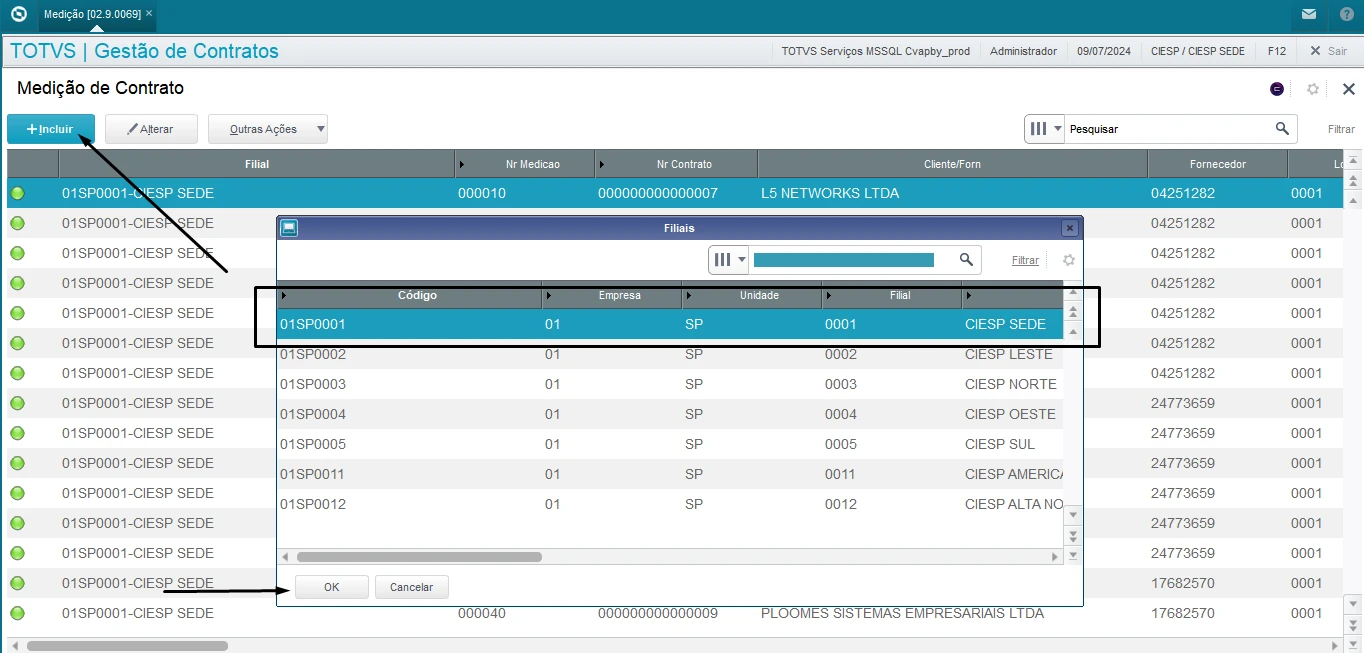Open the mail envelope icon in top bar
The image size is (1364, 653).
click(1308, 15)
